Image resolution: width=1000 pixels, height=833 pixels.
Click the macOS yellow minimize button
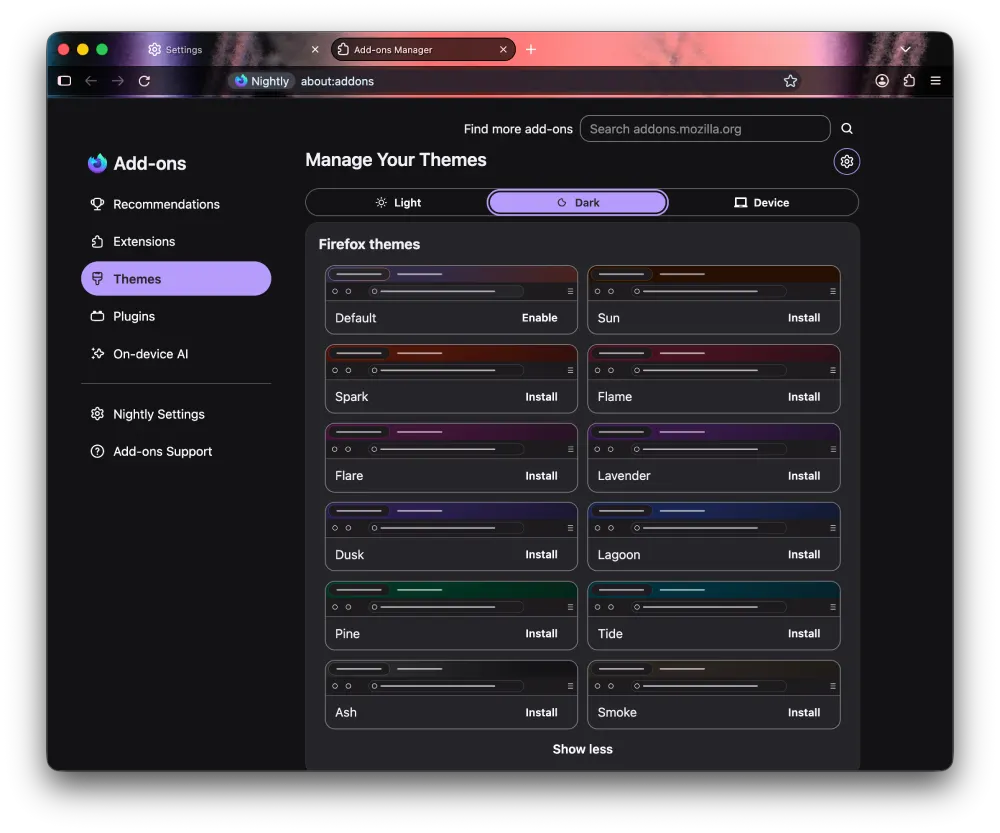tap(83, 49)
